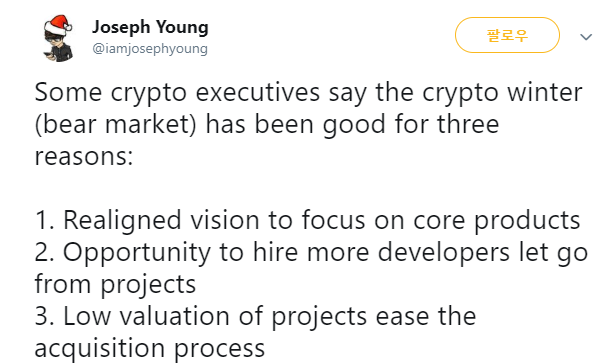
Task: Open Joseph Young's profile avatar
Action: [x=58, y=38]
